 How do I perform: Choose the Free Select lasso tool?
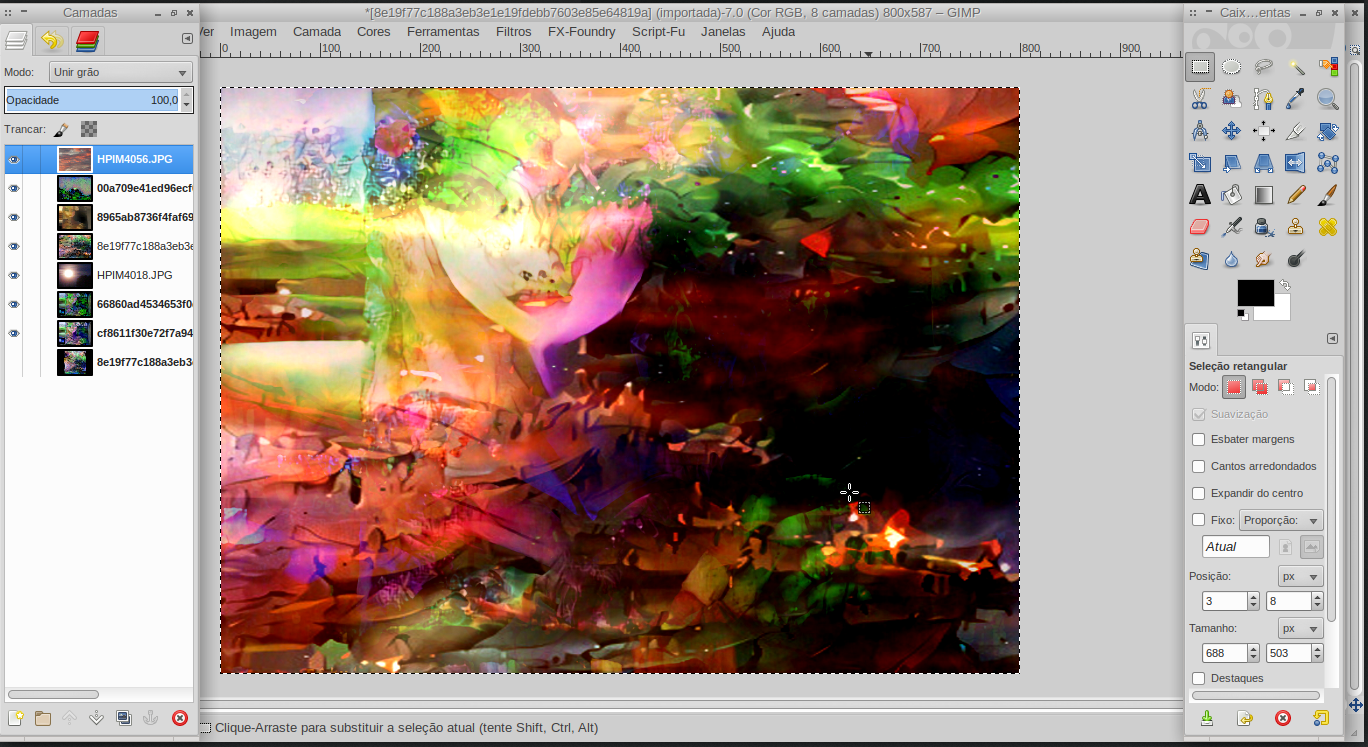pos(1264,67)
